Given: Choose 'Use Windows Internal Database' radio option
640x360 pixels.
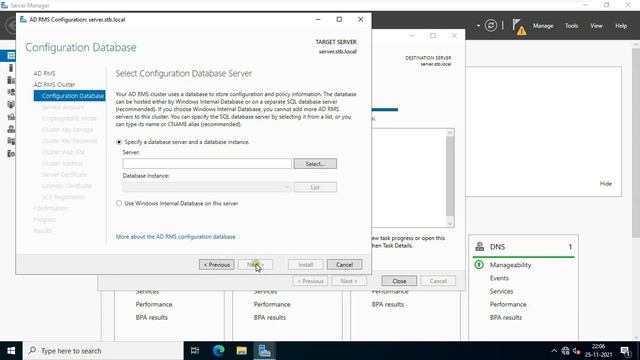Looking at the screenshot, I should (x=119, y=203).
